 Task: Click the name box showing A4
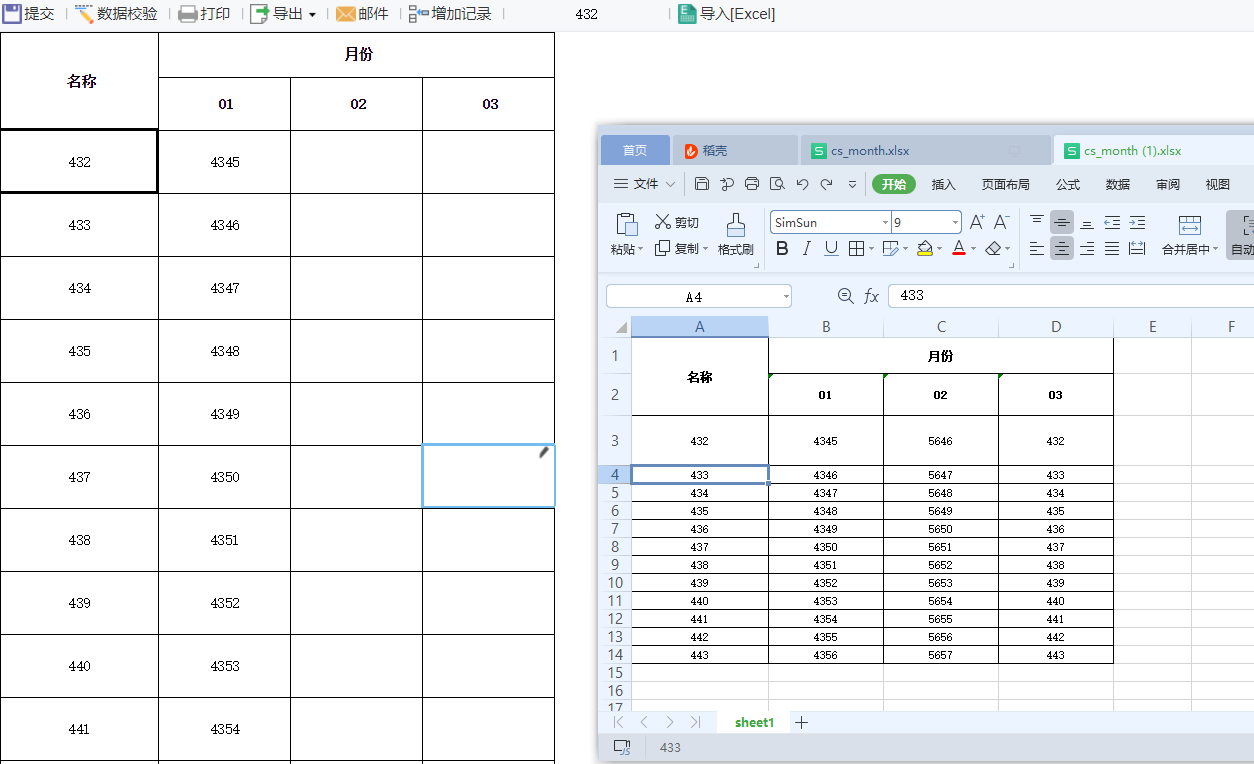pyautogui.click(x=698, y=296)
